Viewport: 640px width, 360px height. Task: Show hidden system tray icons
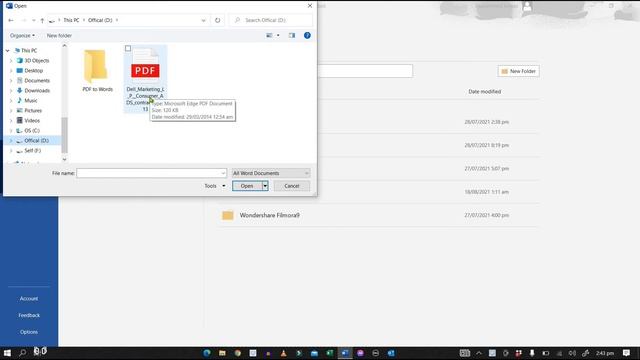coord(479,353)
